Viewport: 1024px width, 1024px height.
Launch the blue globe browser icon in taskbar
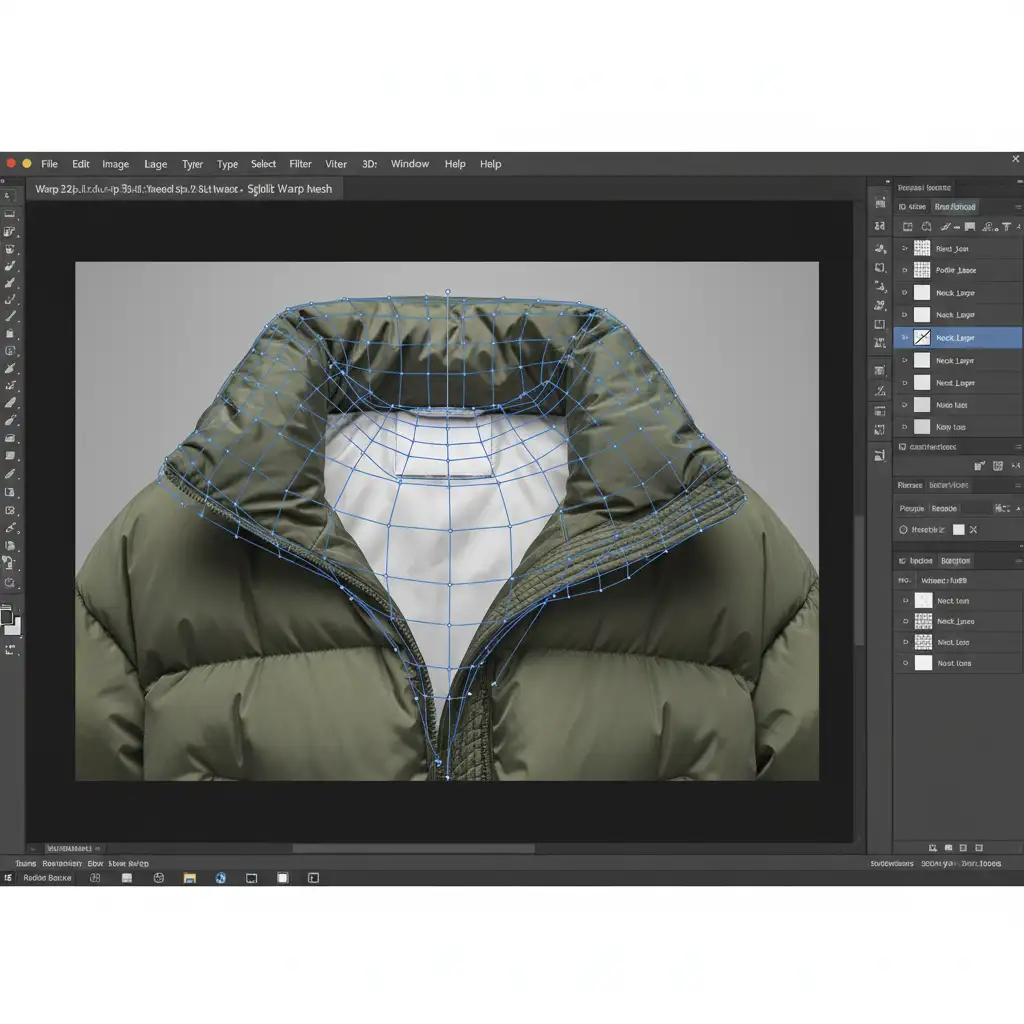pyautogui.click(x=221, y=878)
